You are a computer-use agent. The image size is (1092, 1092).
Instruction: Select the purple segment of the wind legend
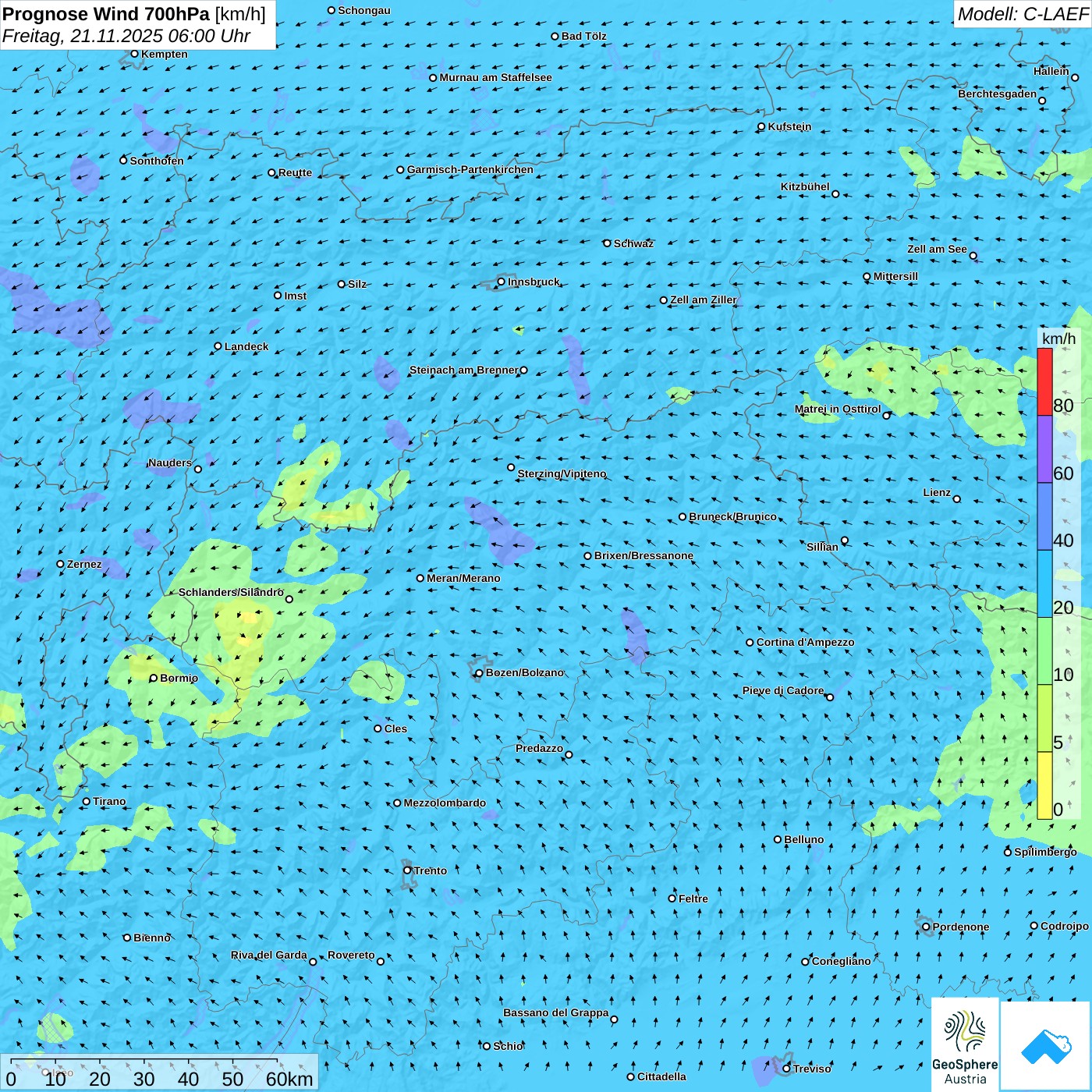point(1044,449)
